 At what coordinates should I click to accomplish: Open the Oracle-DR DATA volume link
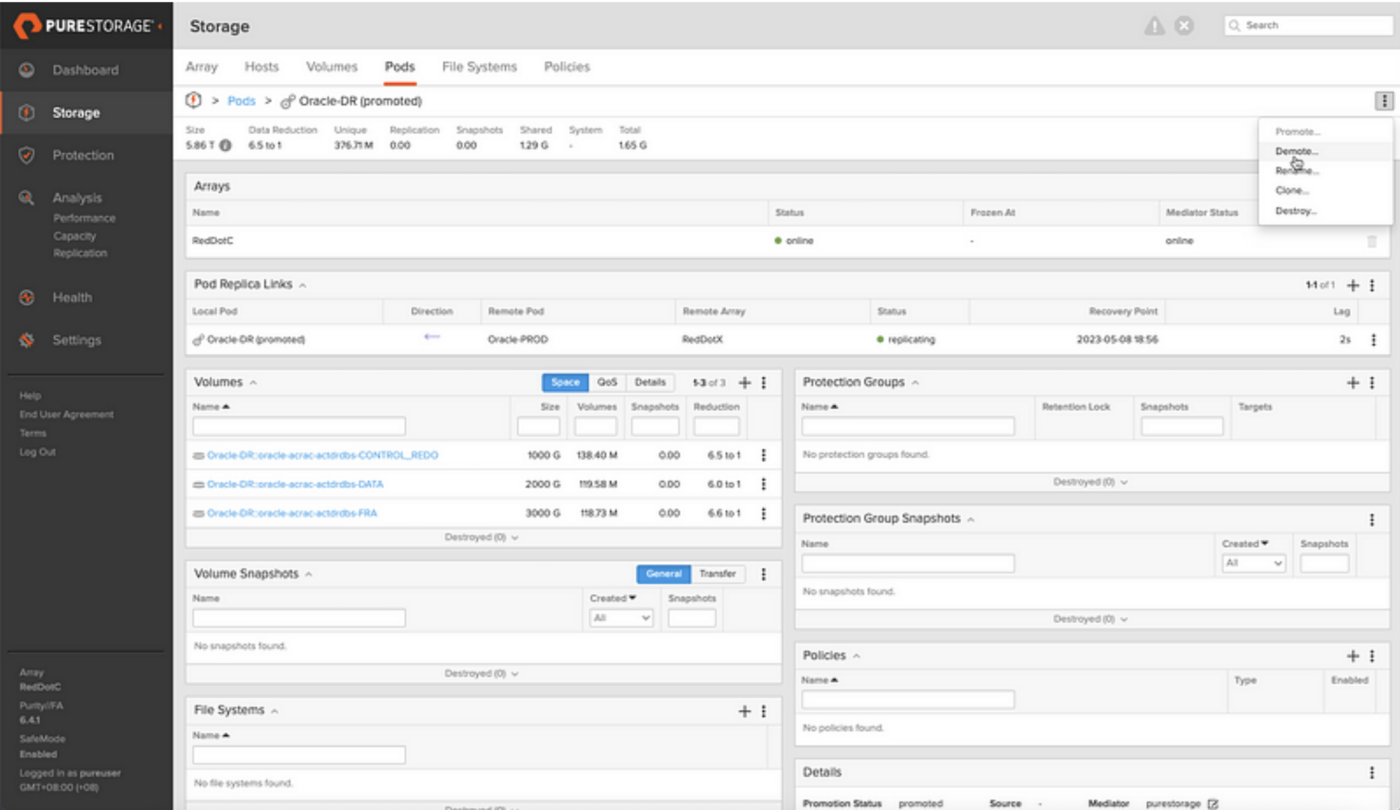click(x=295, y=484)
